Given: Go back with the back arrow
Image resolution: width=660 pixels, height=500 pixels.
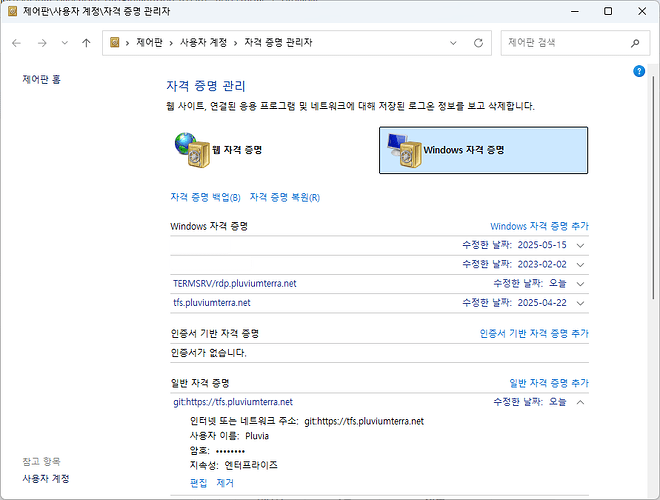Looking at the screenshot, I should [16, 43].
